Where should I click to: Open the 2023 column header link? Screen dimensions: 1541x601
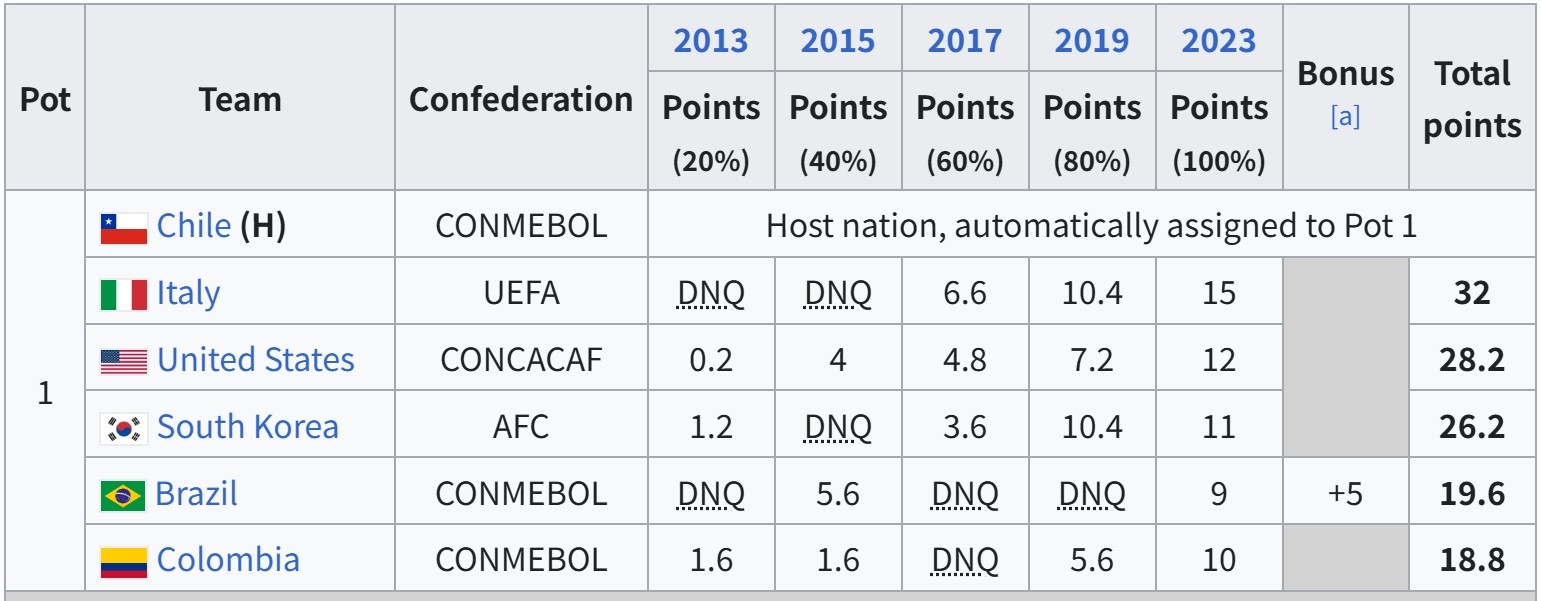pos(1218,40)
